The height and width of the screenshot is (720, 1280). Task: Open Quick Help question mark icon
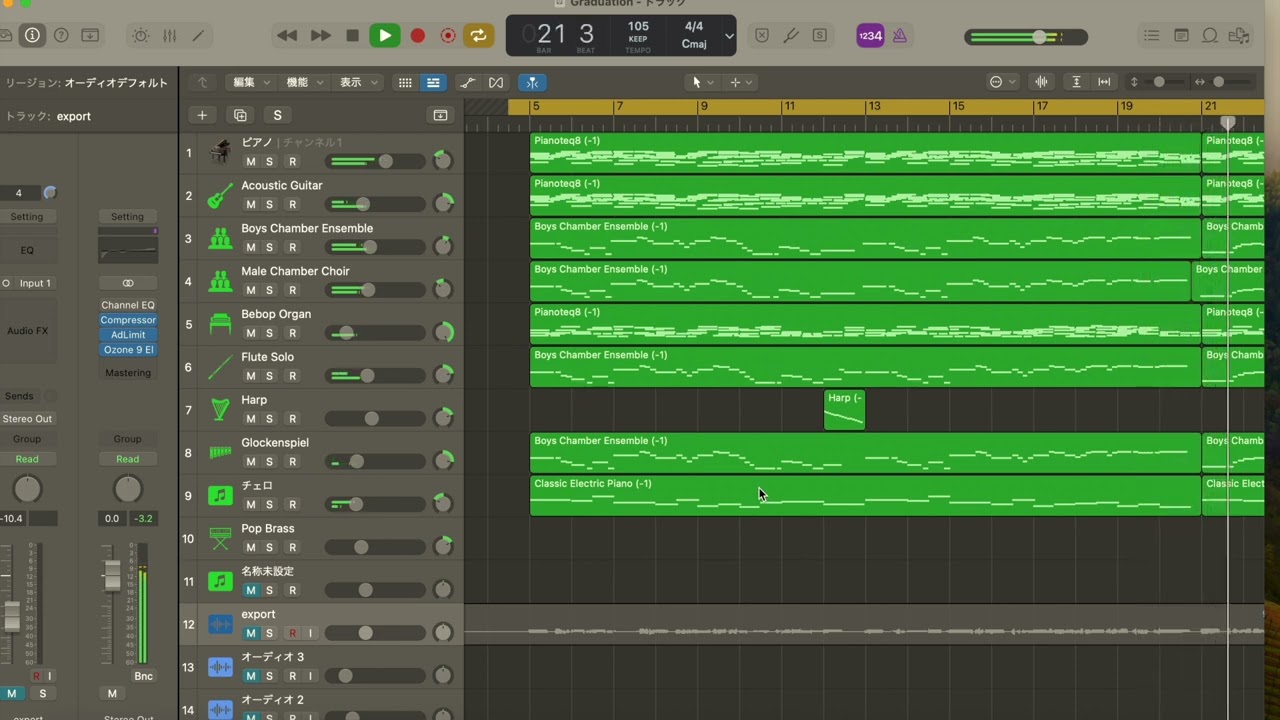click(x=61, y=36)
